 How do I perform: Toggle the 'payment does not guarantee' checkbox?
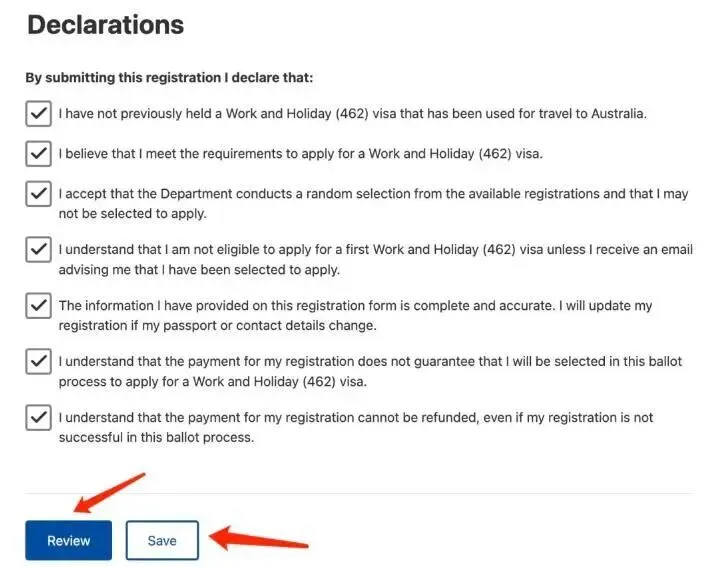coord(38,361)
